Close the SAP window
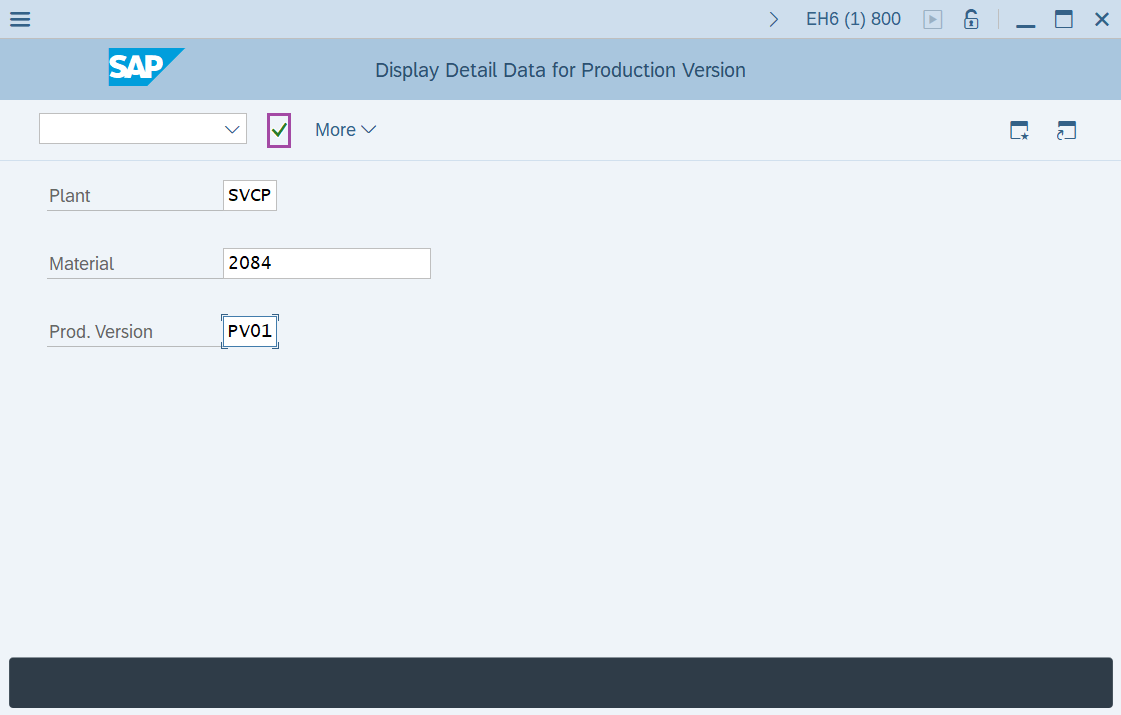Viewport: 1121px width, 715px height. pyautogui.click(x=1101, y=19)
